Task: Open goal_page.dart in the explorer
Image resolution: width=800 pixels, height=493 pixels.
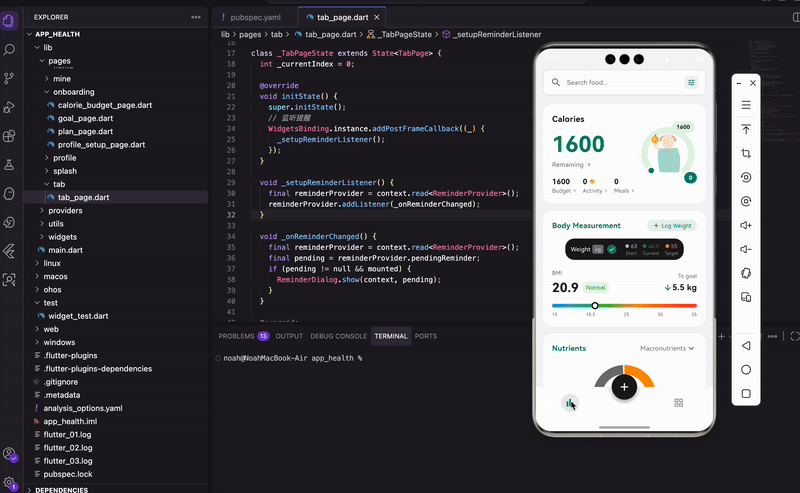Action: pyautogui.click(x=85, y=118)
